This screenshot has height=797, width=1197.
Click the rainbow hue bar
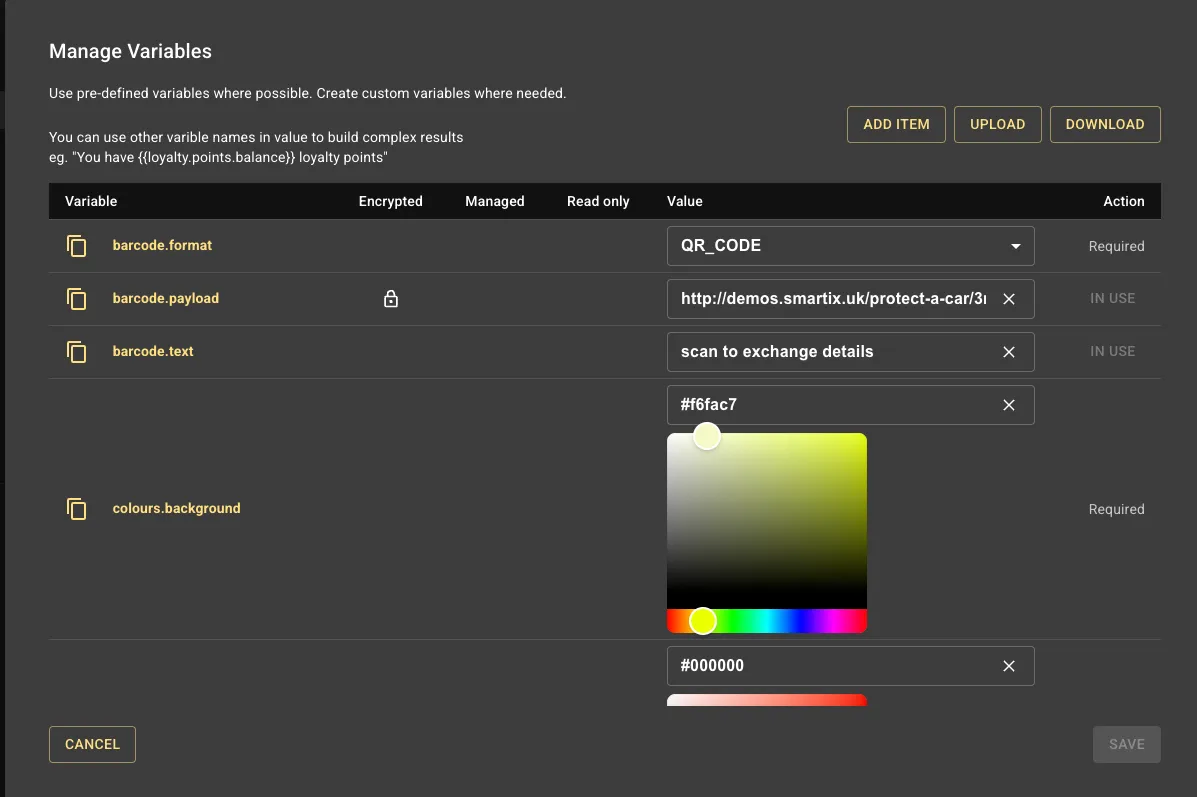coord(766,621)
